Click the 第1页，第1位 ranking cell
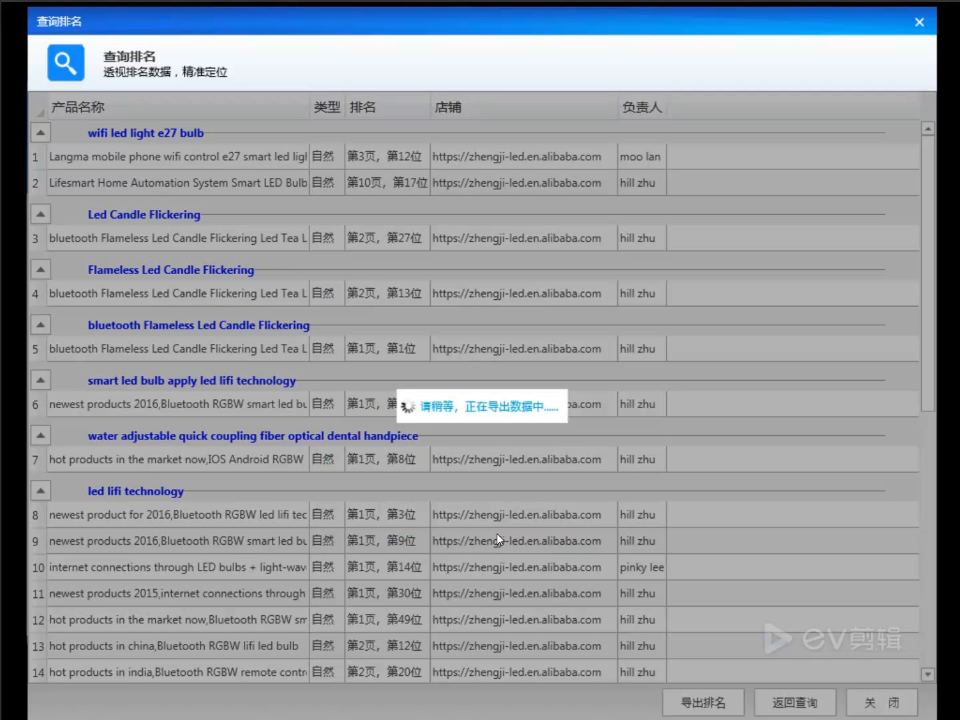The height and width of the screenshot is (720, 960). [388, 348]
